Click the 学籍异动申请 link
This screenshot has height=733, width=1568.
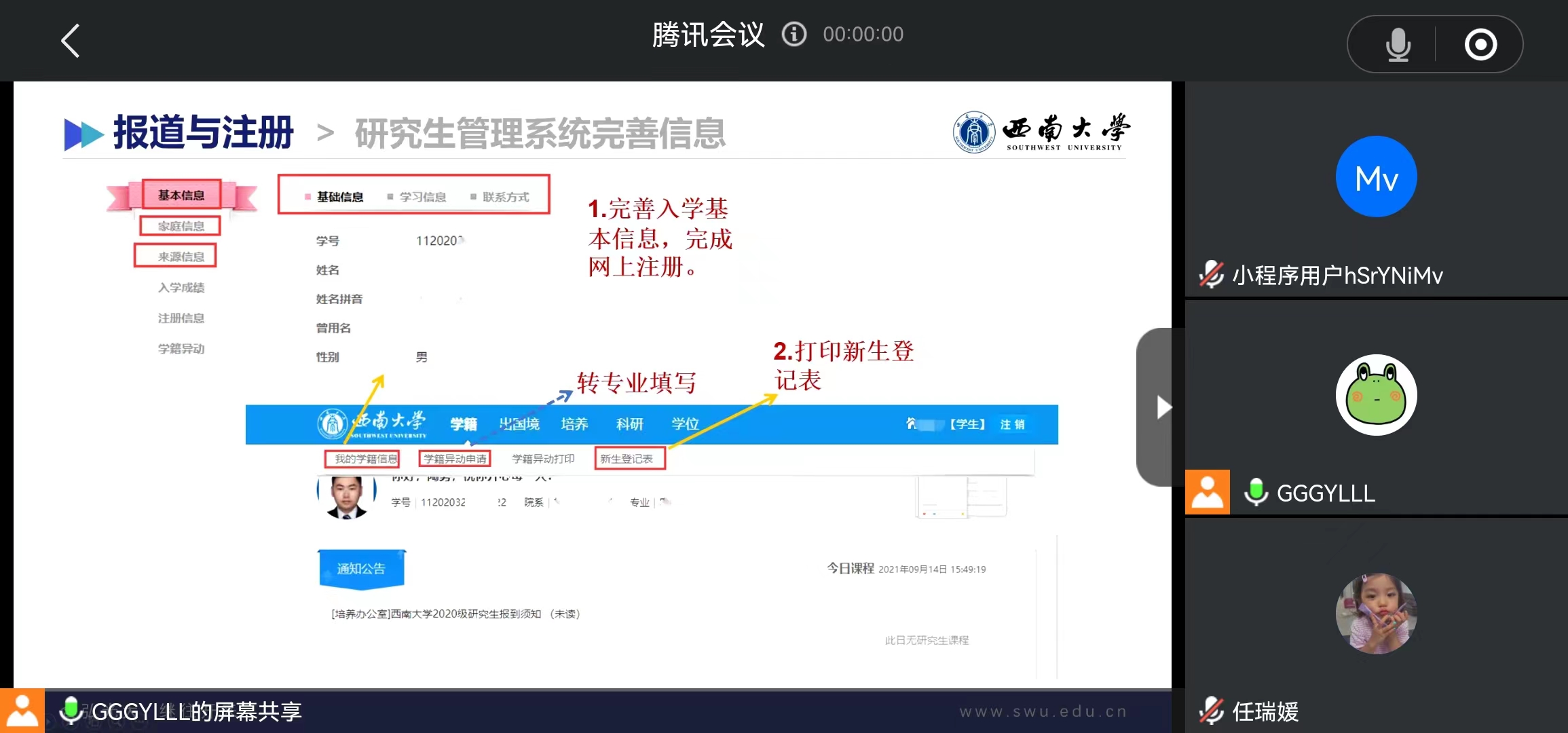coord(454,459)
